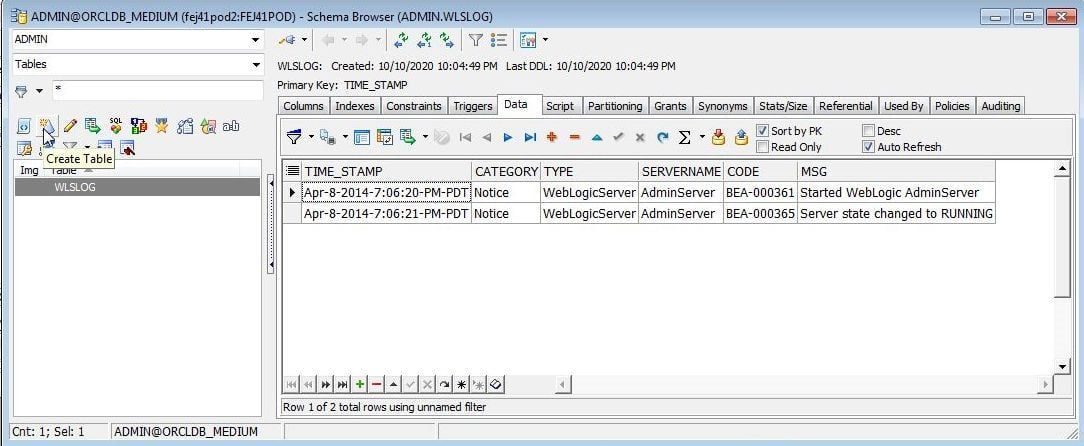1084x446 pixels.
Task: Enable the Read Only checkbox
Action: [x=763, y=147]
